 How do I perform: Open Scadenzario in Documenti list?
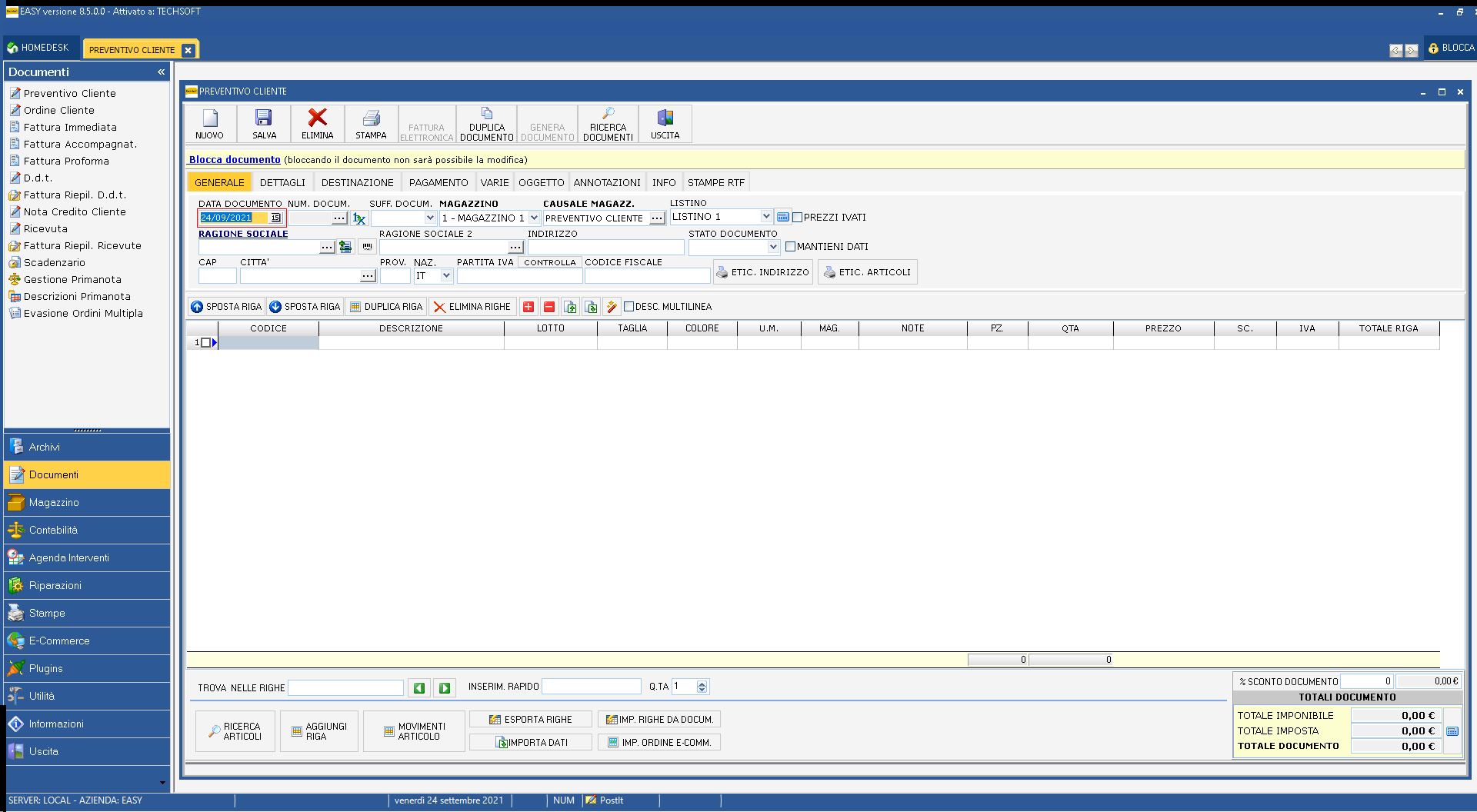point(55,262)
